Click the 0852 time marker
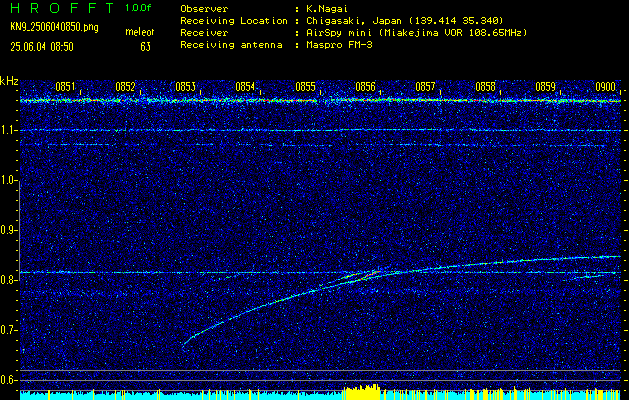This screenshot has width=629, height=400. [125, 87]
